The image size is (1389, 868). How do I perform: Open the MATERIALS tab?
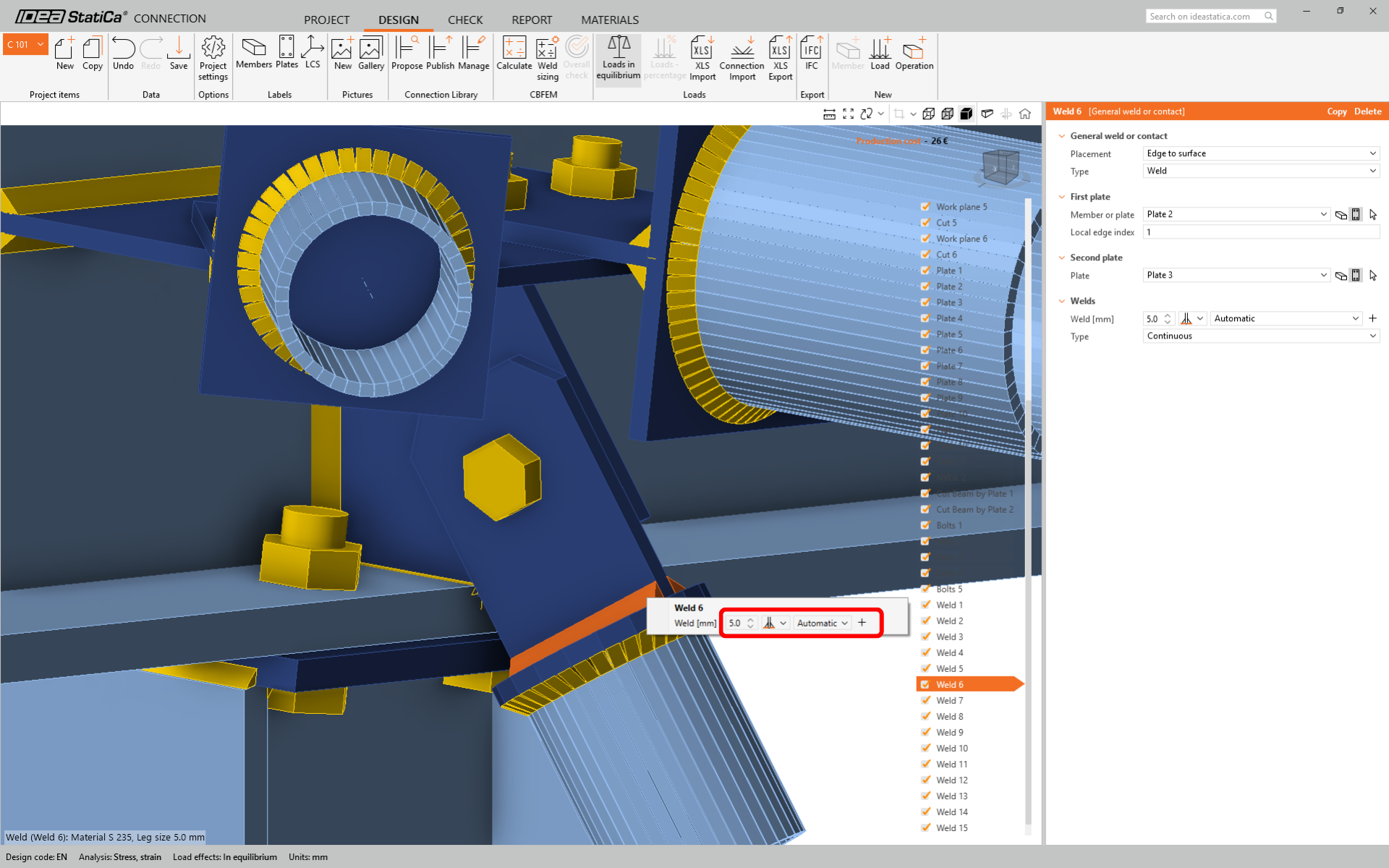609,20
